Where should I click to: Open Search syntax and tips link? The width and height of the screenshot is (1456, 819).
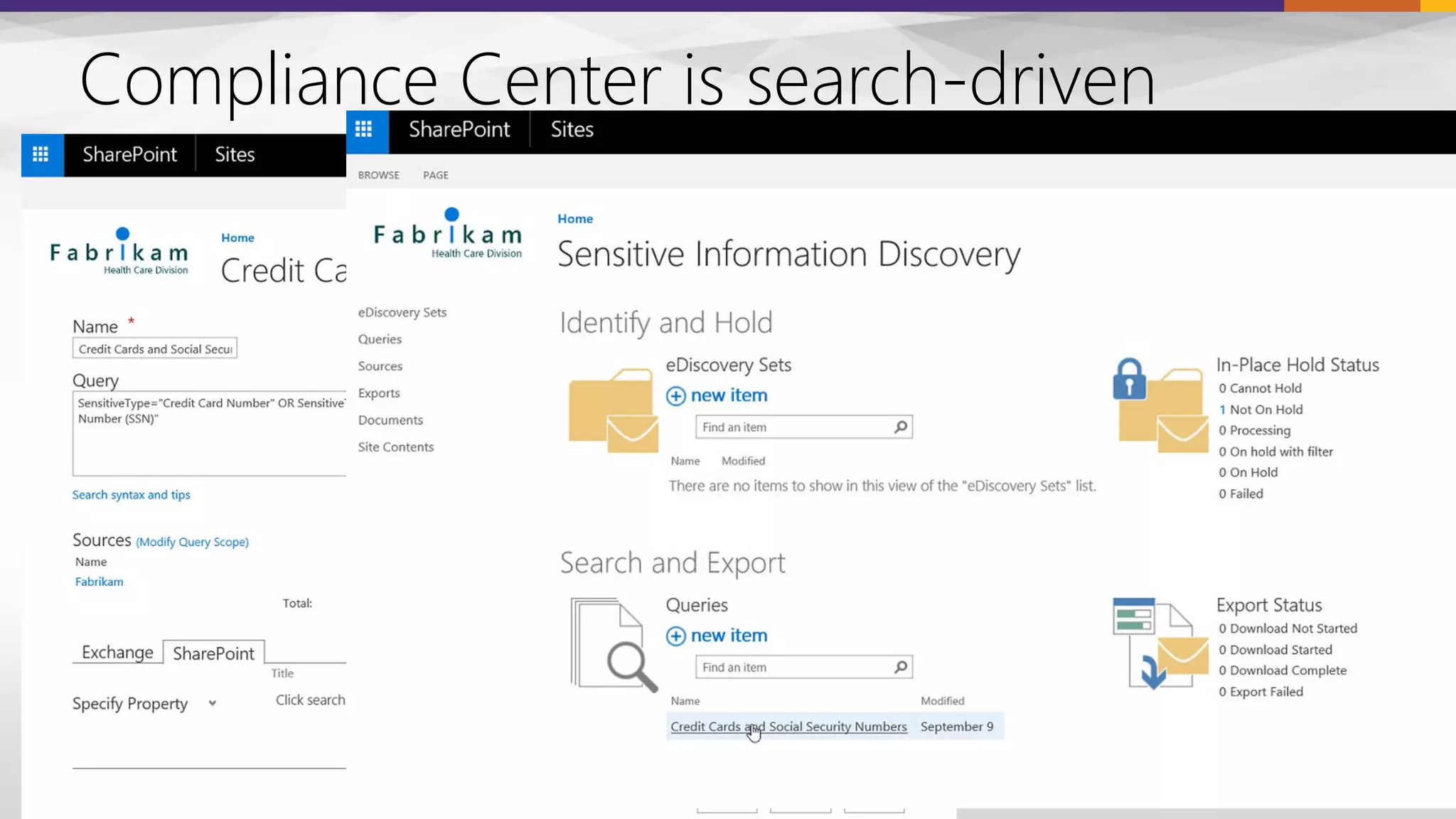[131, 495]
